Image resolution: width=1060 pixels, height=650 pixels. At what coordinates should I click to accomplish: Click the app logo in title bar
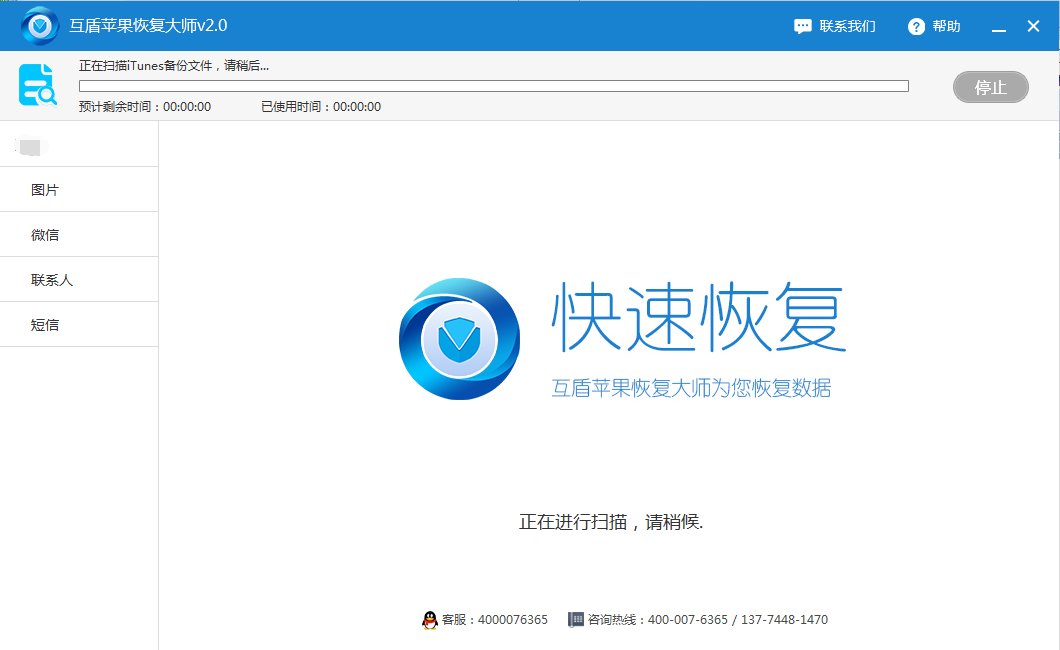tap(40, 26)
